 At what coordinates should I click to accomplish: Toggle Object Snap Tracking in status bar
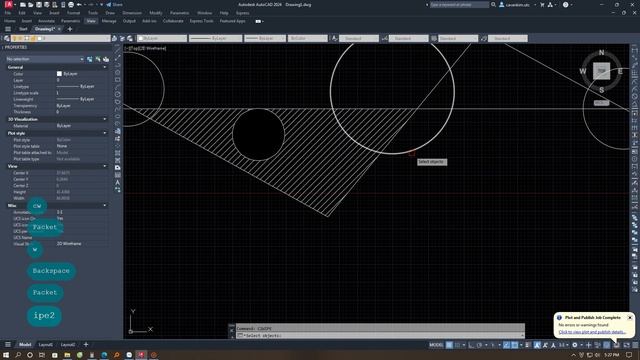point(507,345)
